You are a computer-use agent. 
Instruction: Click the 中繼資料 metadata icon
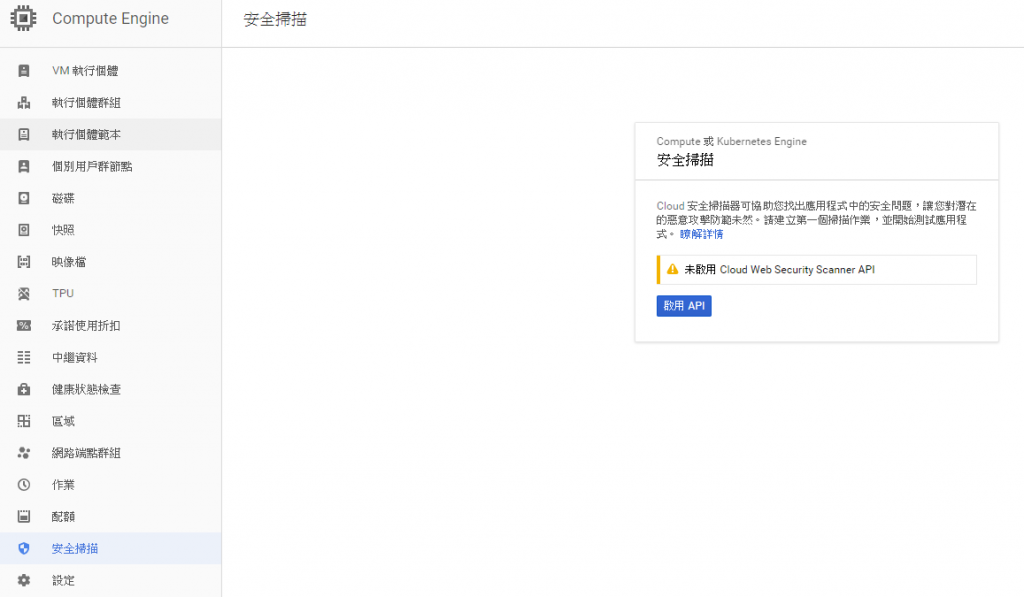pyautogui.click(x=24, y=357)
